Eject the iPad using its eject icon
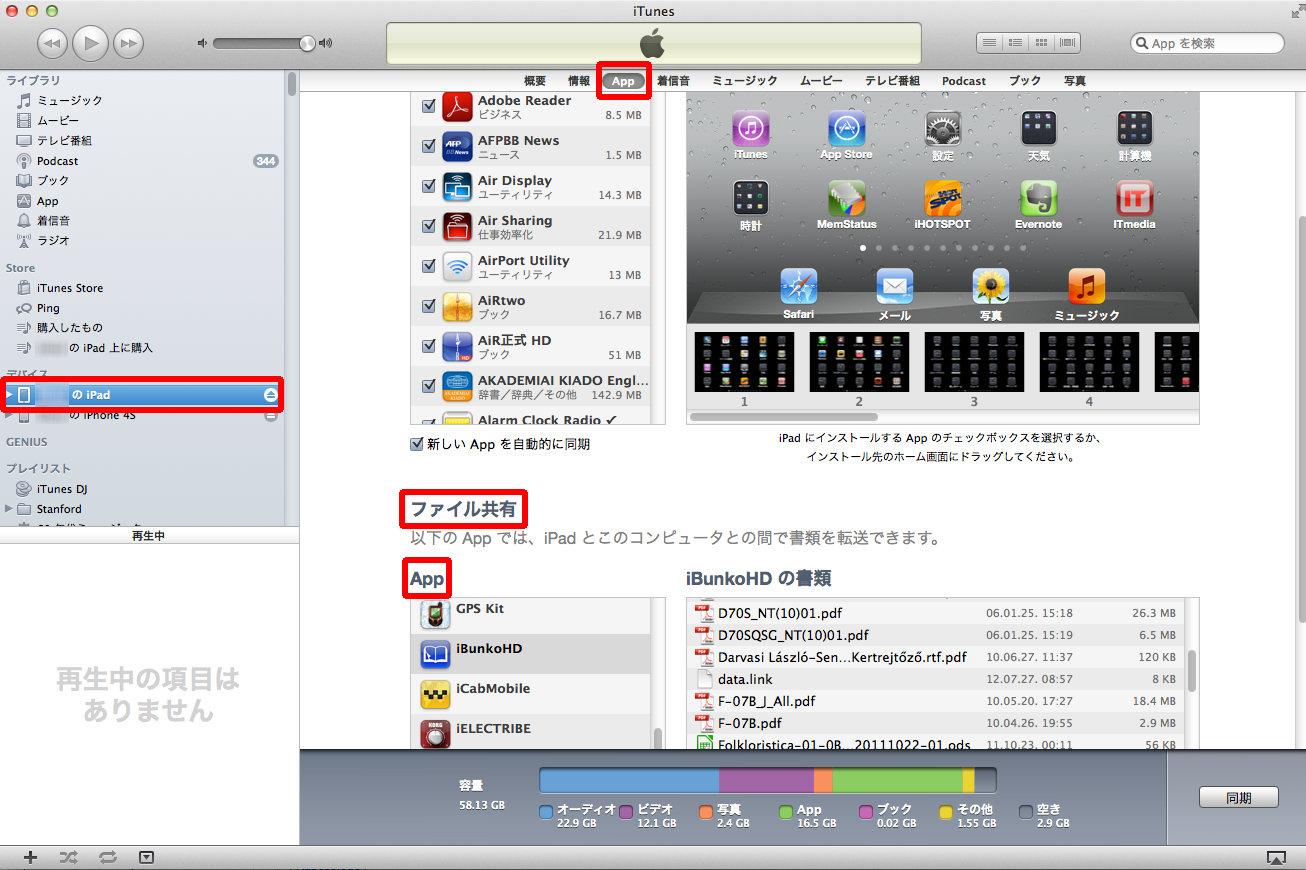Screen dimensions: 1306x870 point(270,395)
